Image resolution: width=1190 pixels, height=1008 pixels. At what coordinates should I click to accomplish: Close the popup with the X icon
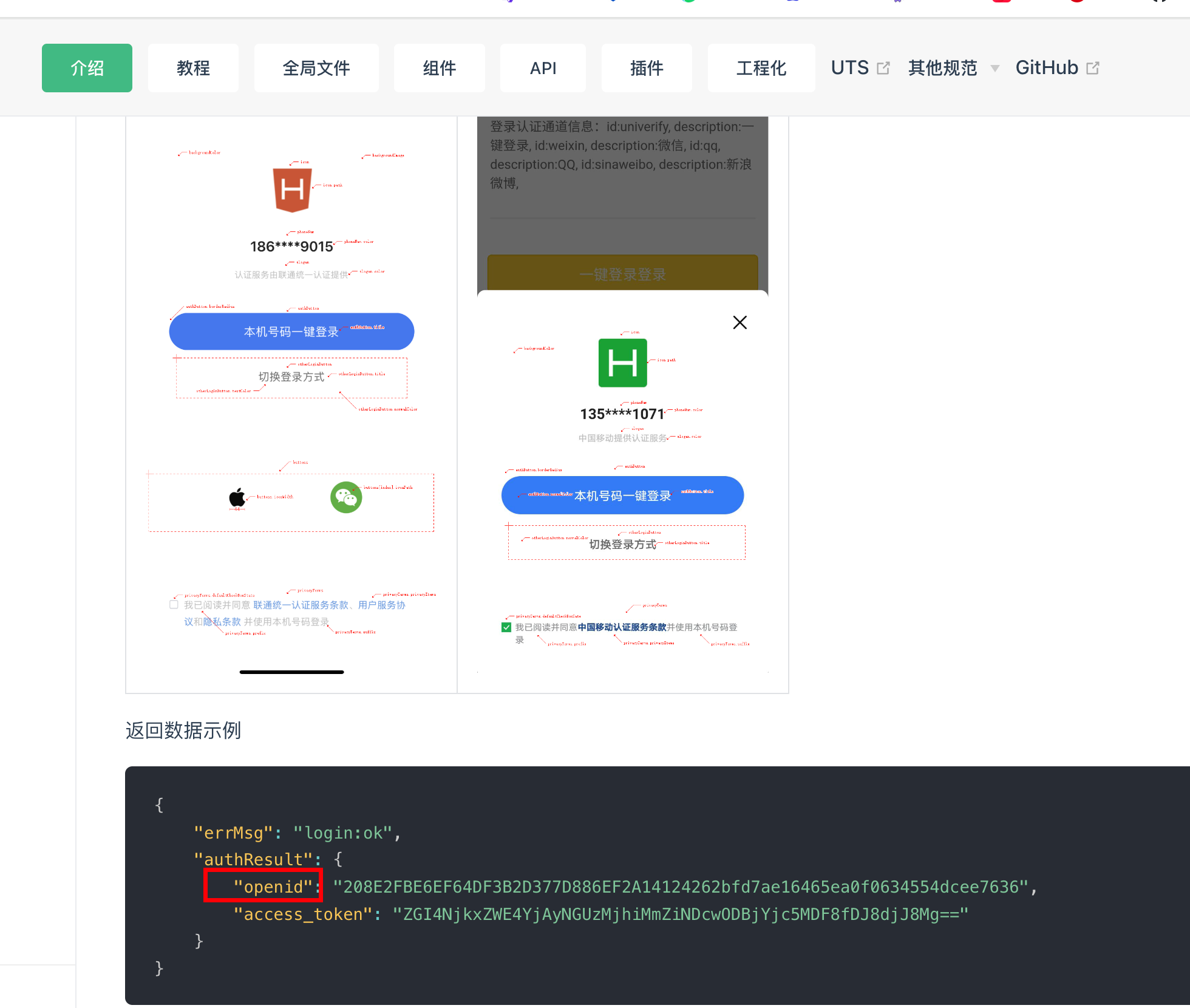tap(739, 322)
